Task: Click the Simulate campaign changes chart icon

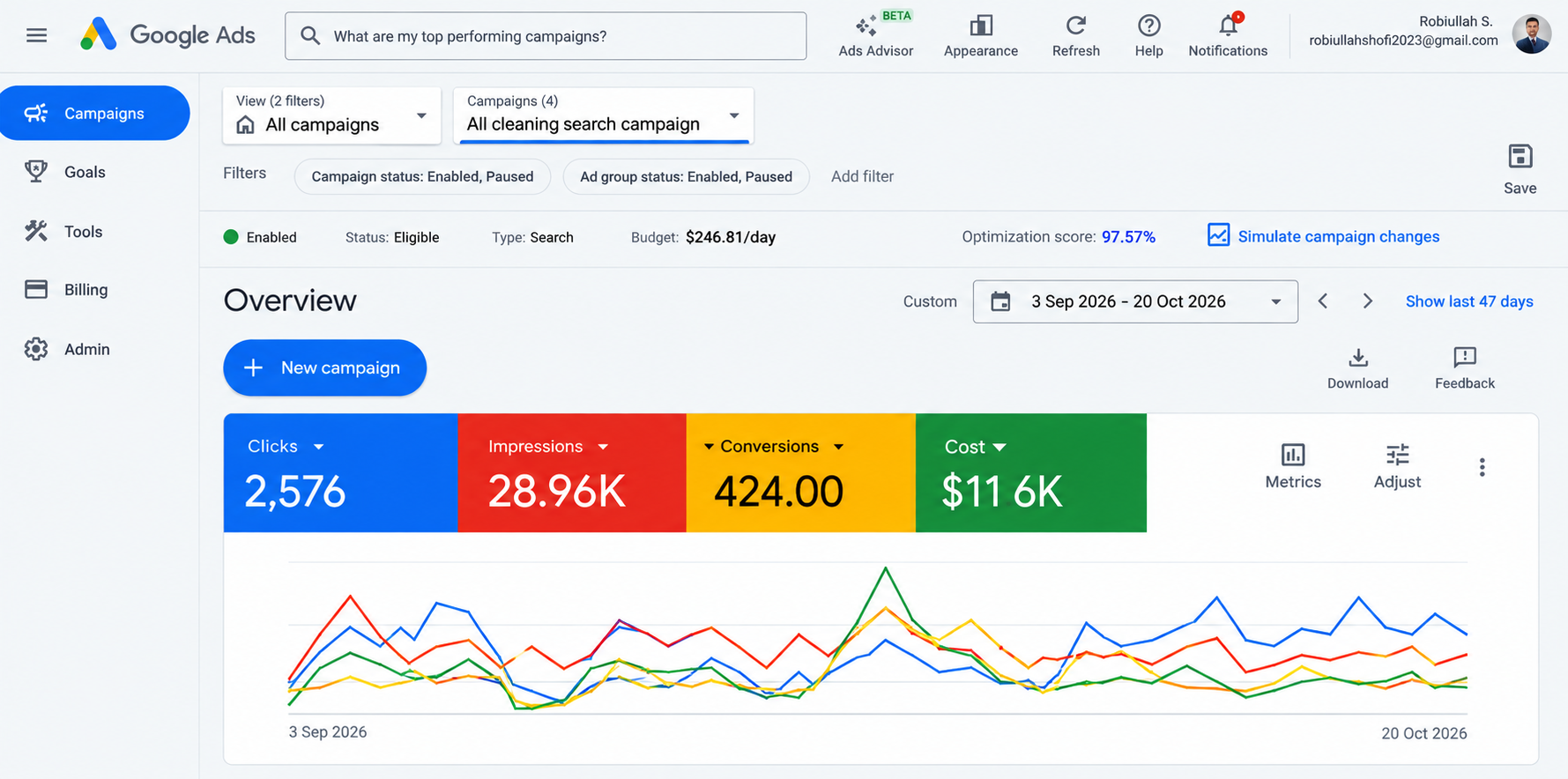Action: click(1218, 235)
